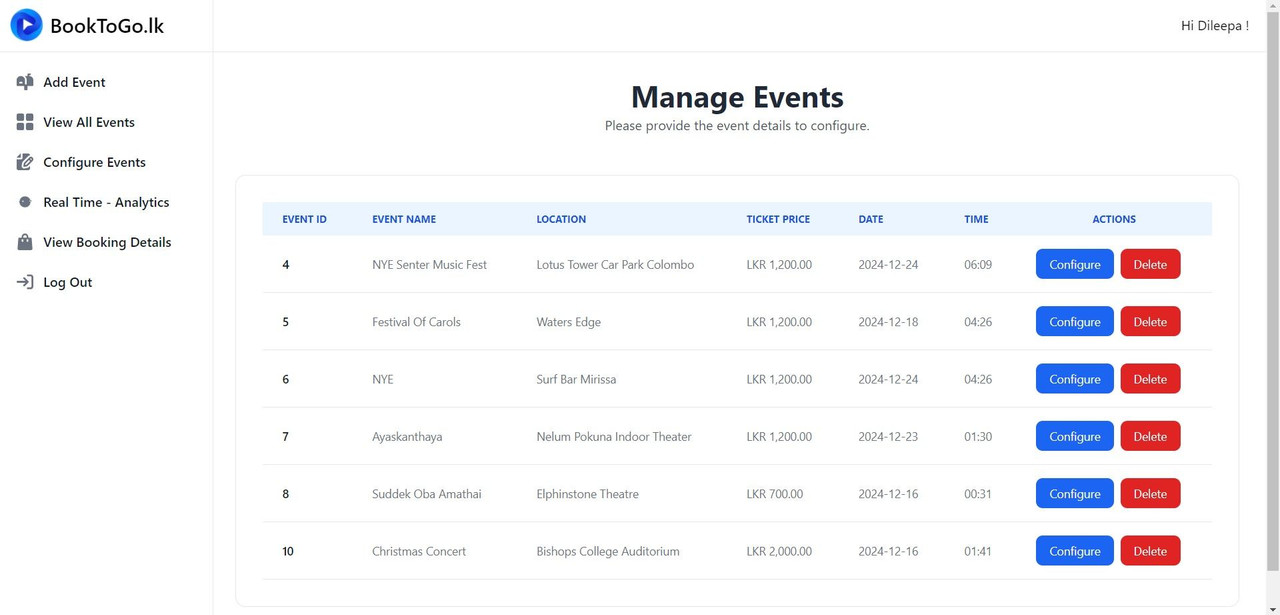Open Real Time - Analytics menu item
Screen dimensions: 1280x615
tap(106, 202)
